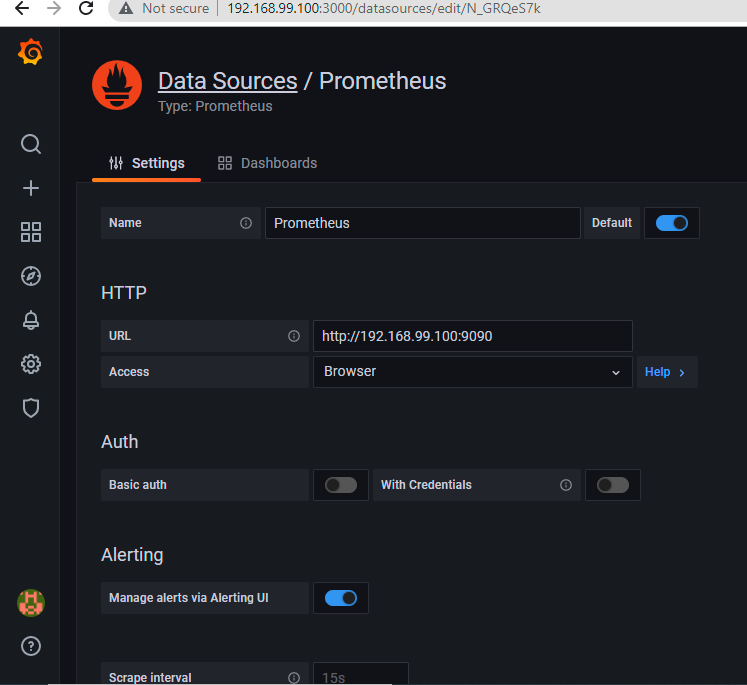This screenshot has width=747, height=685.
Task: Open the Dashboards grid icon in sidebar
Action: (x=31, y=232)
